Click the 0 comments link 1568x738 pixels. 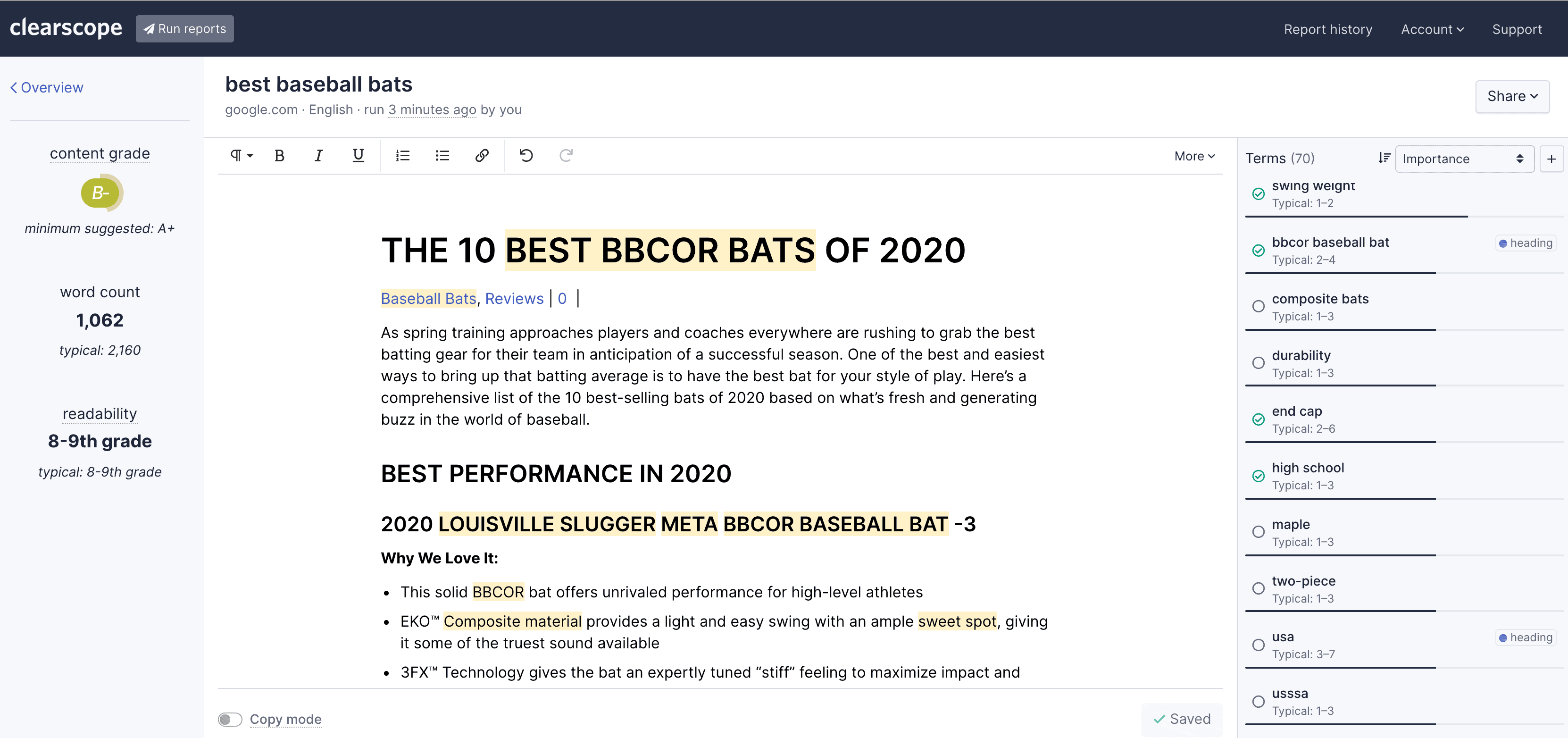[x=562, y=298]
